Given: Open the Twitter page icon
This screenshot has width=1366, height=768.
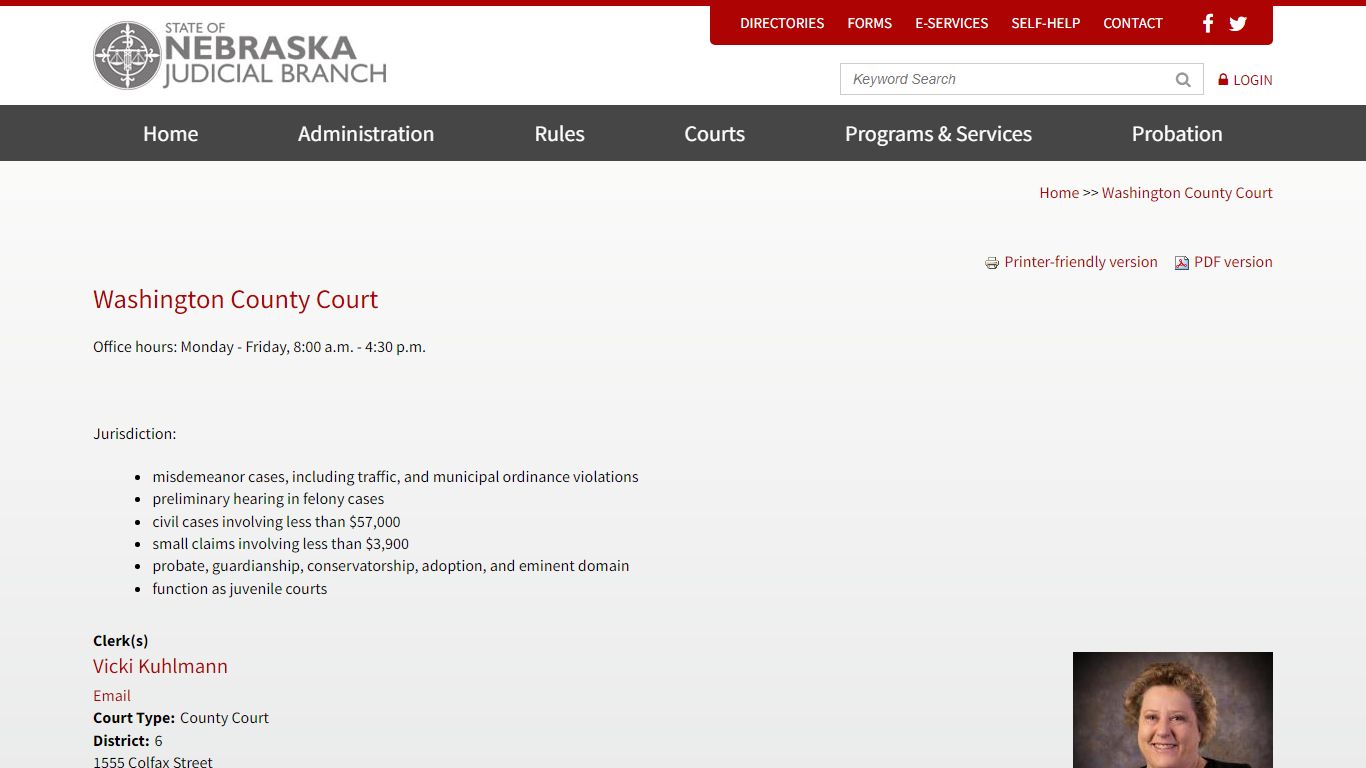Looking at the screenshot, I should [1238, 23].
